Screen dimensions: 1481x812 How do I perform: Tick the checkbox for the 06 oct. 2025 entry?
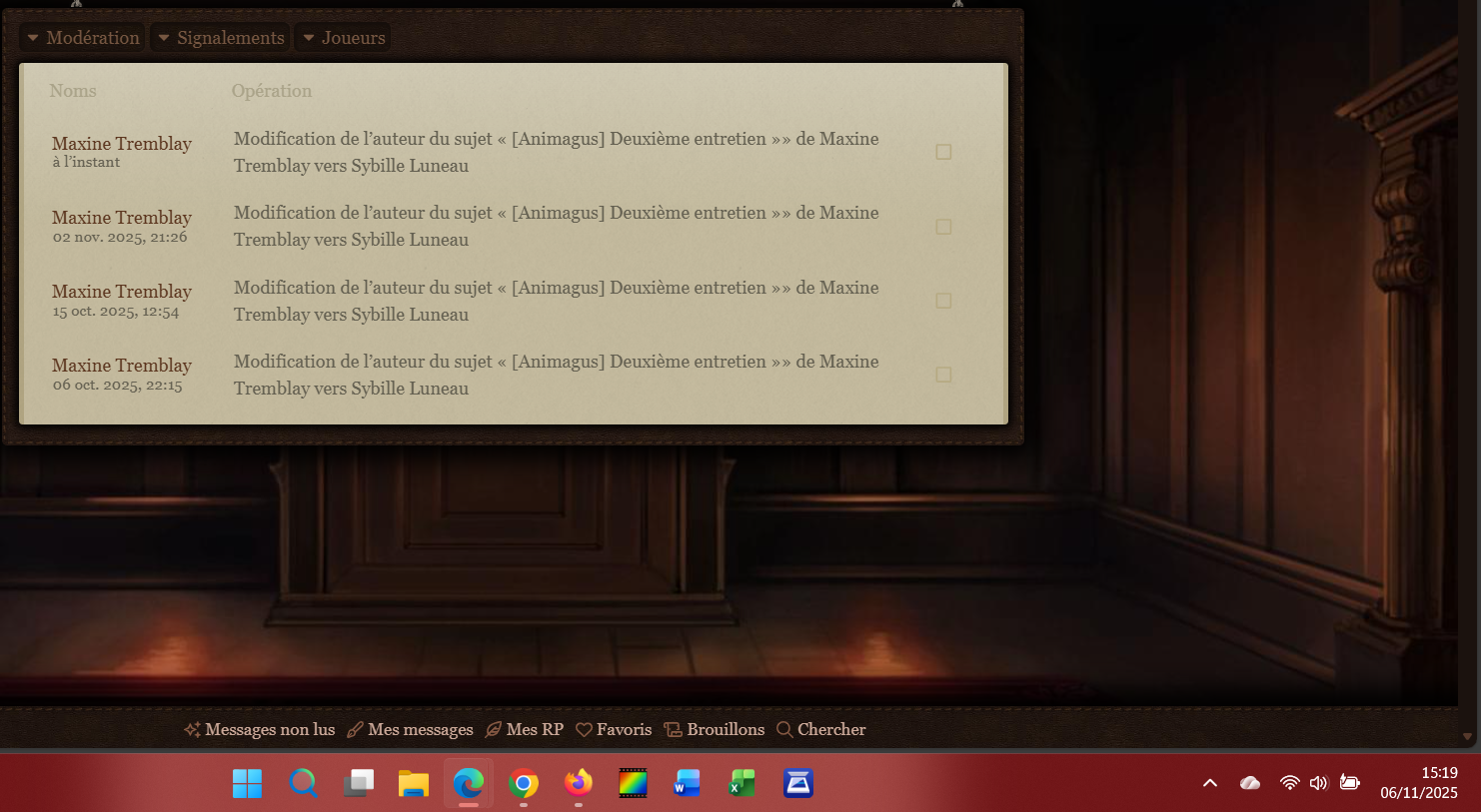[943, 375]
